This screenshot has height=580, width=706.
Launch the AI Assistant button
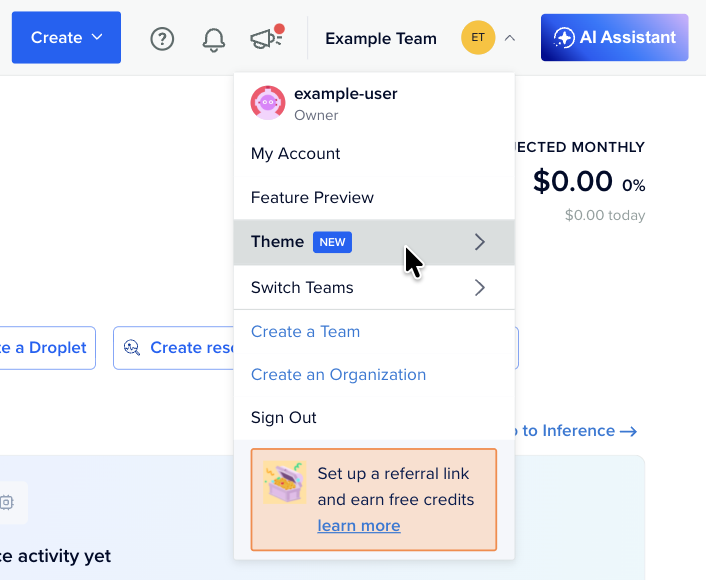coord(615,37)
